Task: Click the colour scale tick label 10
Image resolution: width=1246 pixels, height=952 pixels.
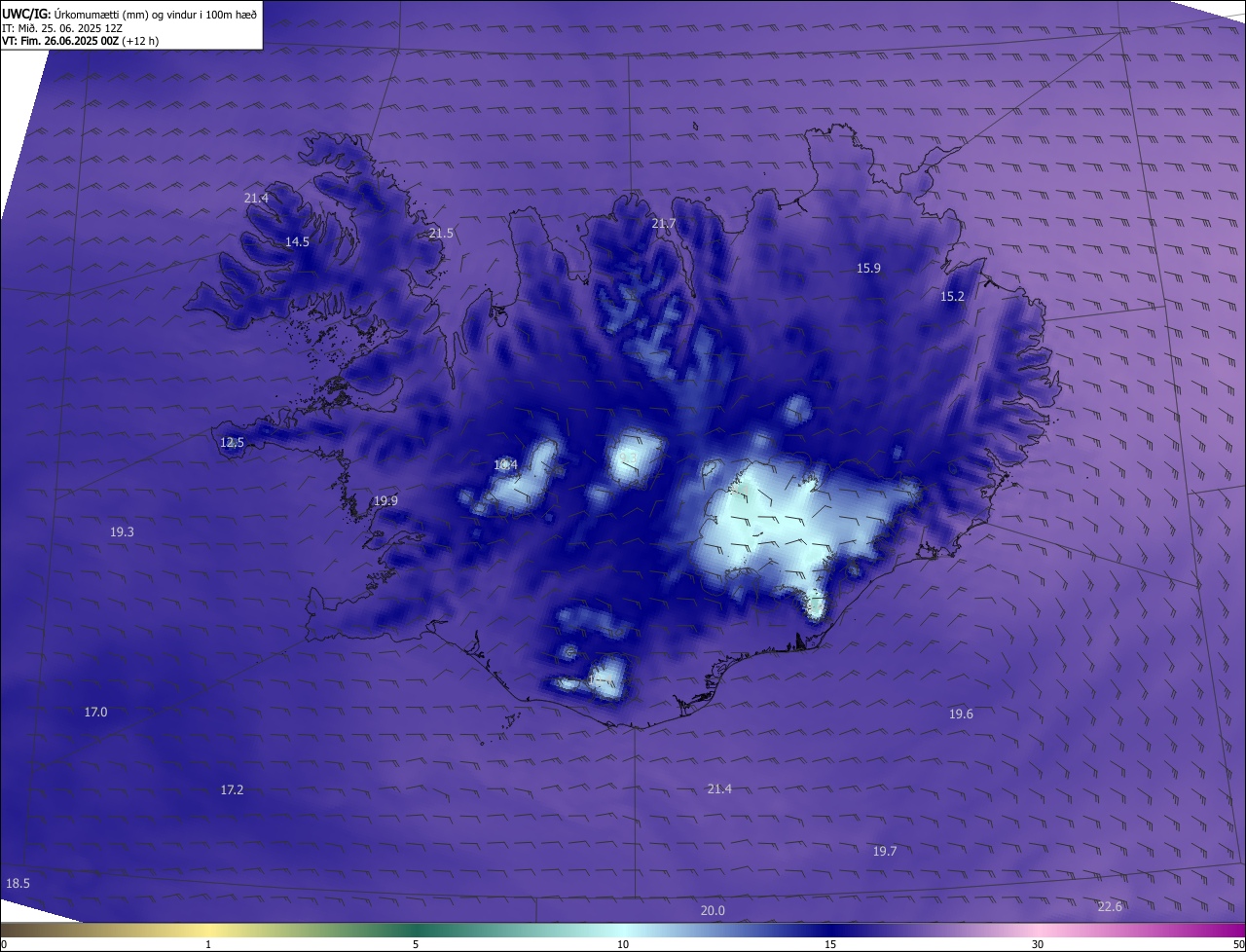Action: coord(623,944)
